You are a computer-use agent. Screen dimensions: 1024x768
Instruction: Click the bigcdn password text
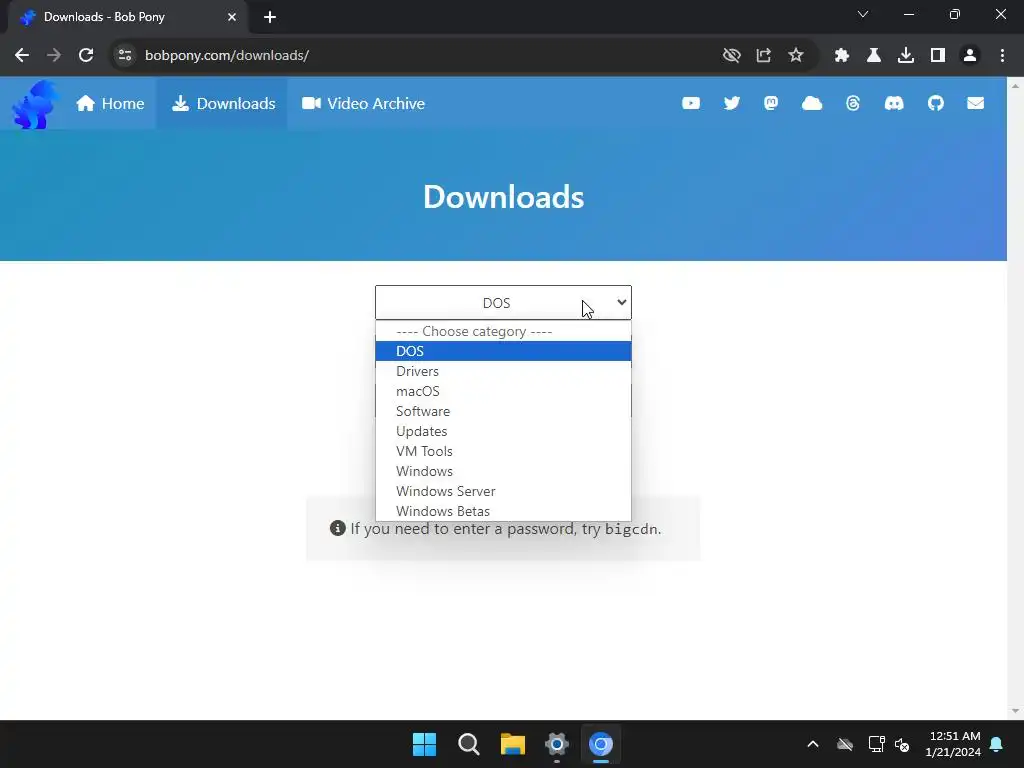(632, 529)
